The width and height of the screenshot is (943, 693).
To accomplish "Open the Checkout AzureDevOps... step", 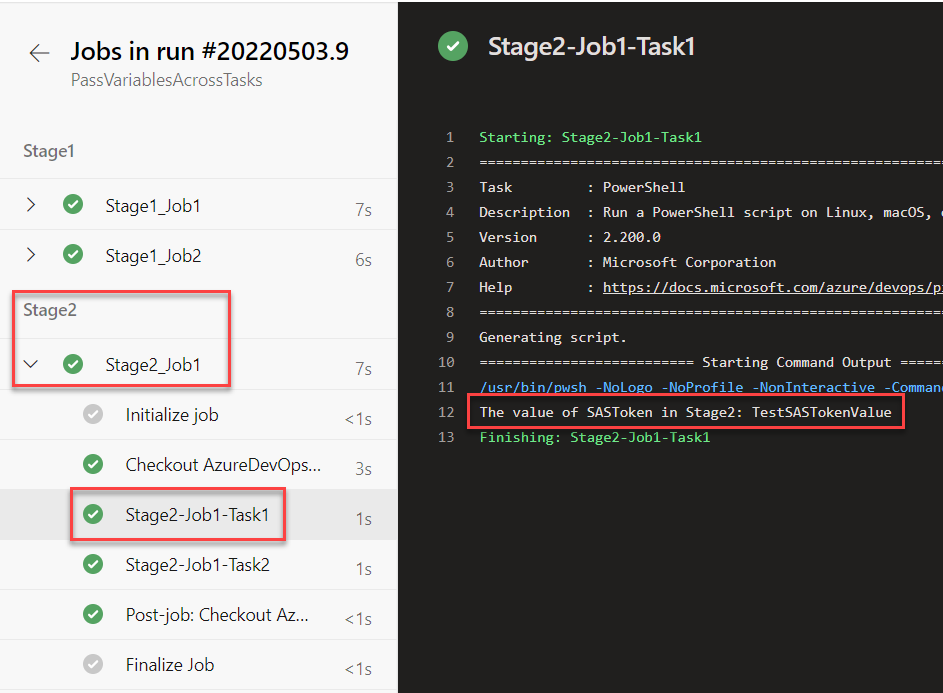I will pos(198,464).
